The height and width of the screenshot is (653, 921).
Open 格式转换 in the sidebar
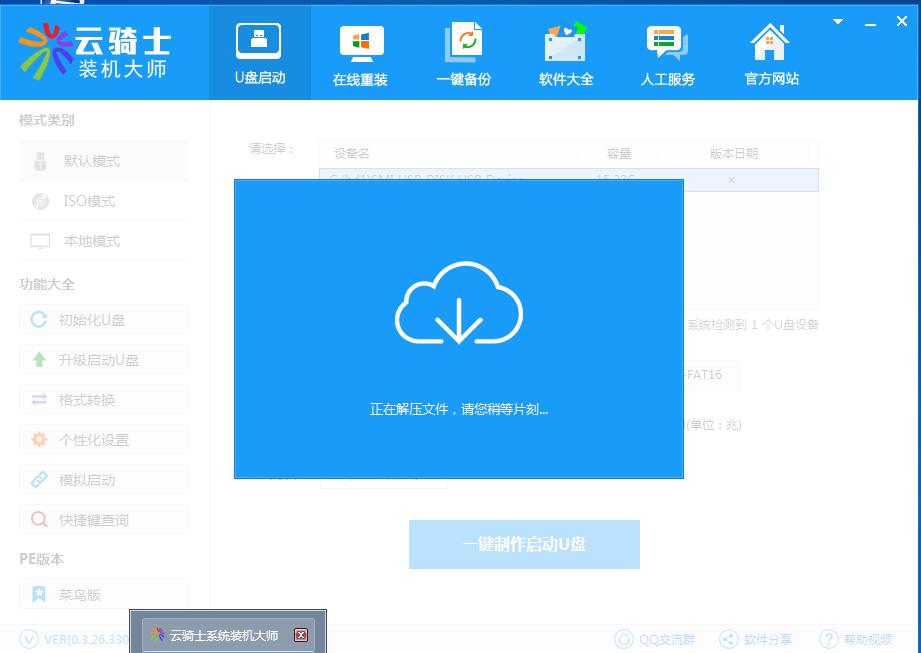103,400
